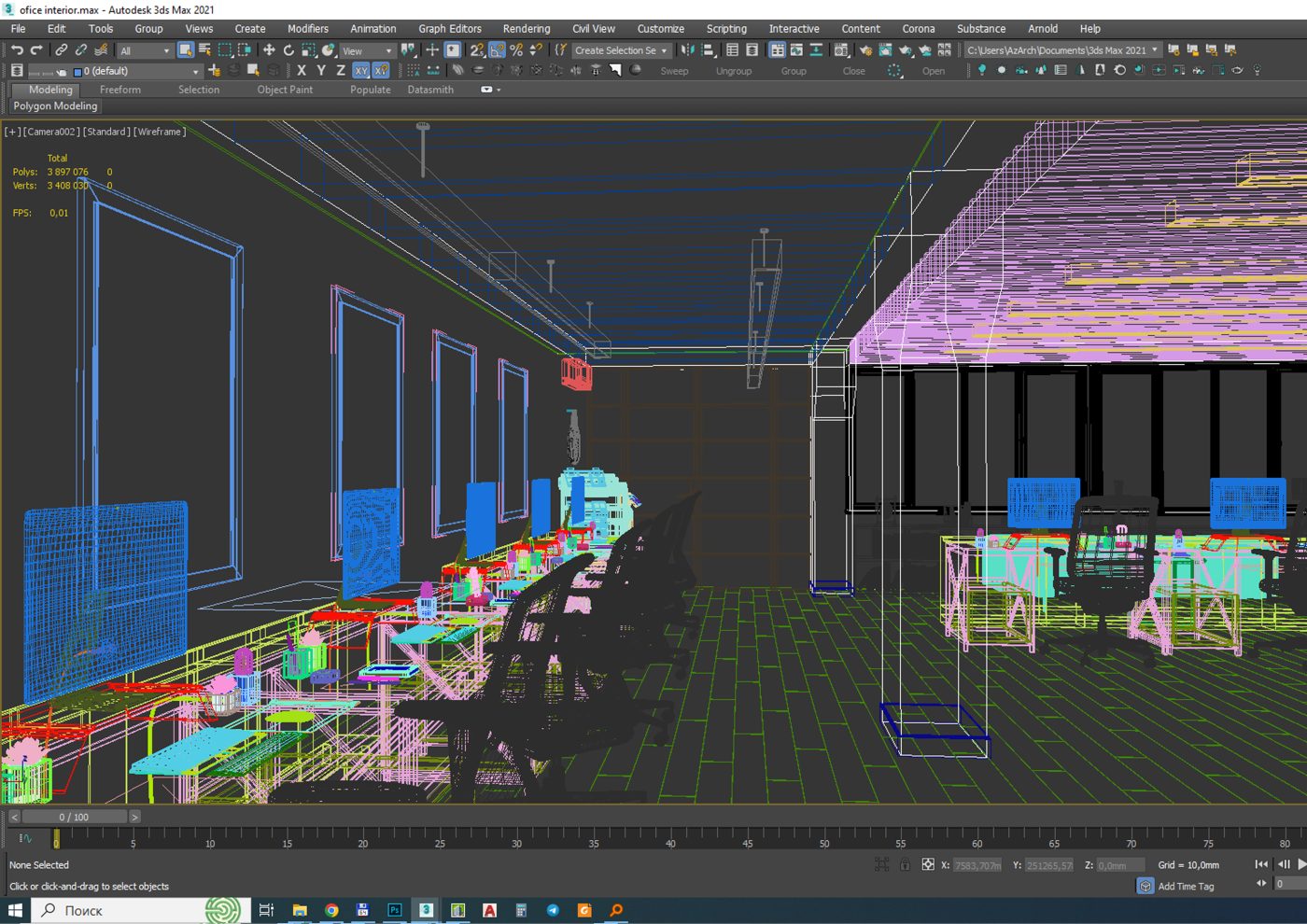Open Photoshop from the Windows taskbar
1307x924 pixels.
tap(395, 910)
